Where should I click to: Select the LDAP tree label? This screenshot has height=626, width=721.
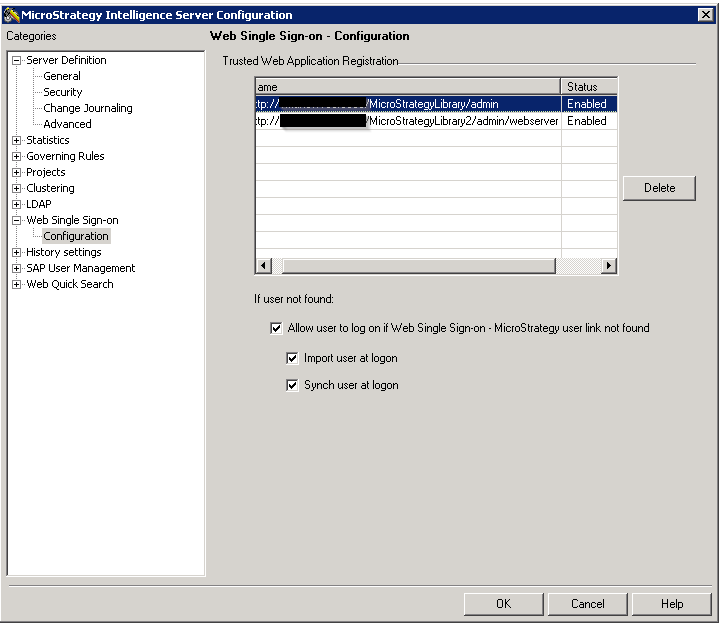39,204
